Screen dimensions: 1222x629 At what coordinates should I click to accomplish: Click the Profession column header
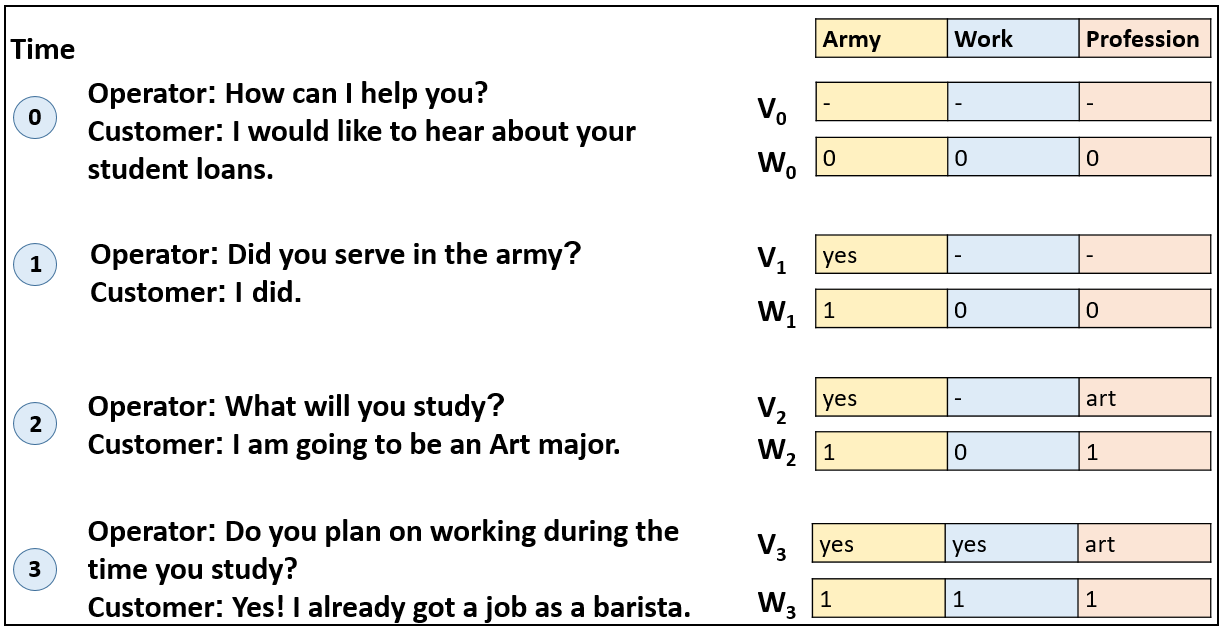click(x=1144, y=40)
